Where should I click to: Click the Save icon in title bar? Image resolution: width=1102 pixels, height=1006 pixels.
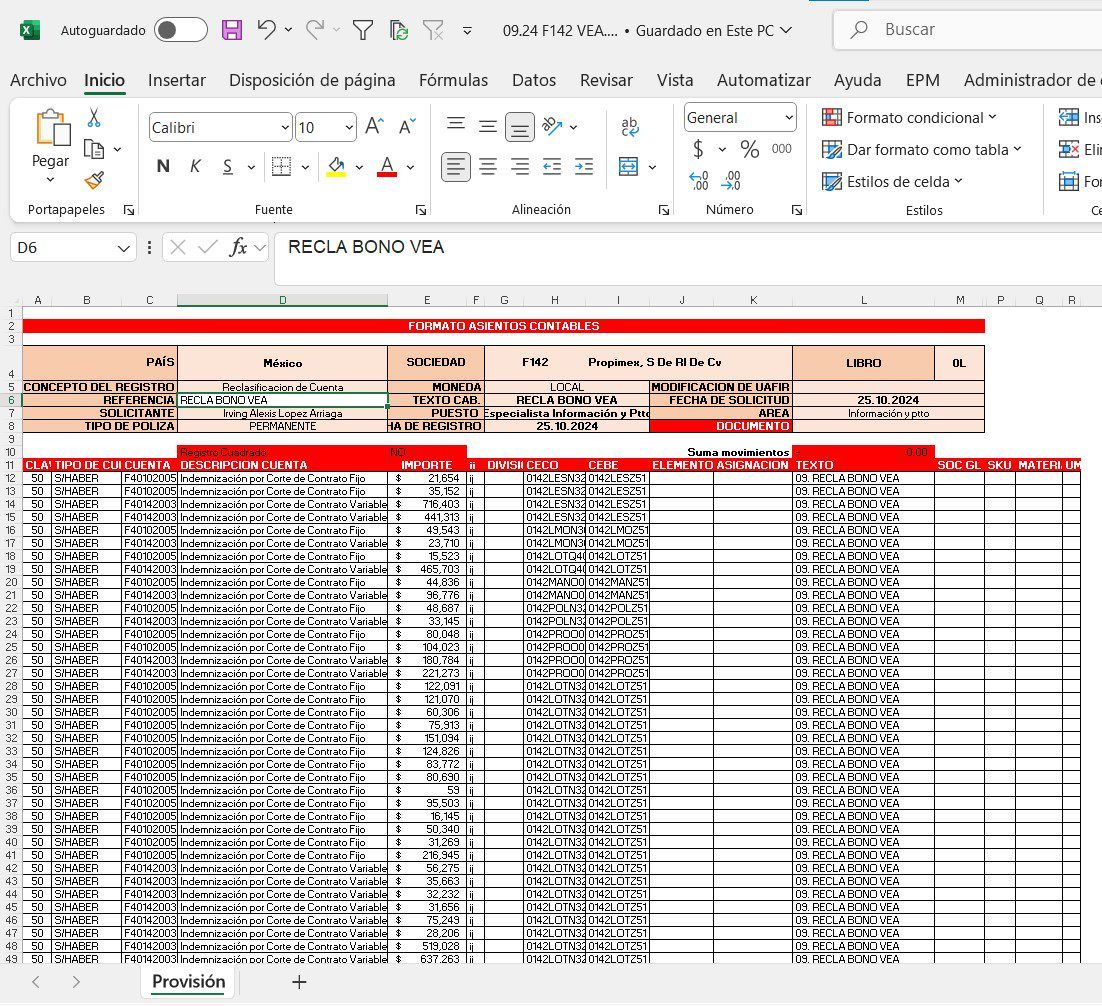coord(232,30)
